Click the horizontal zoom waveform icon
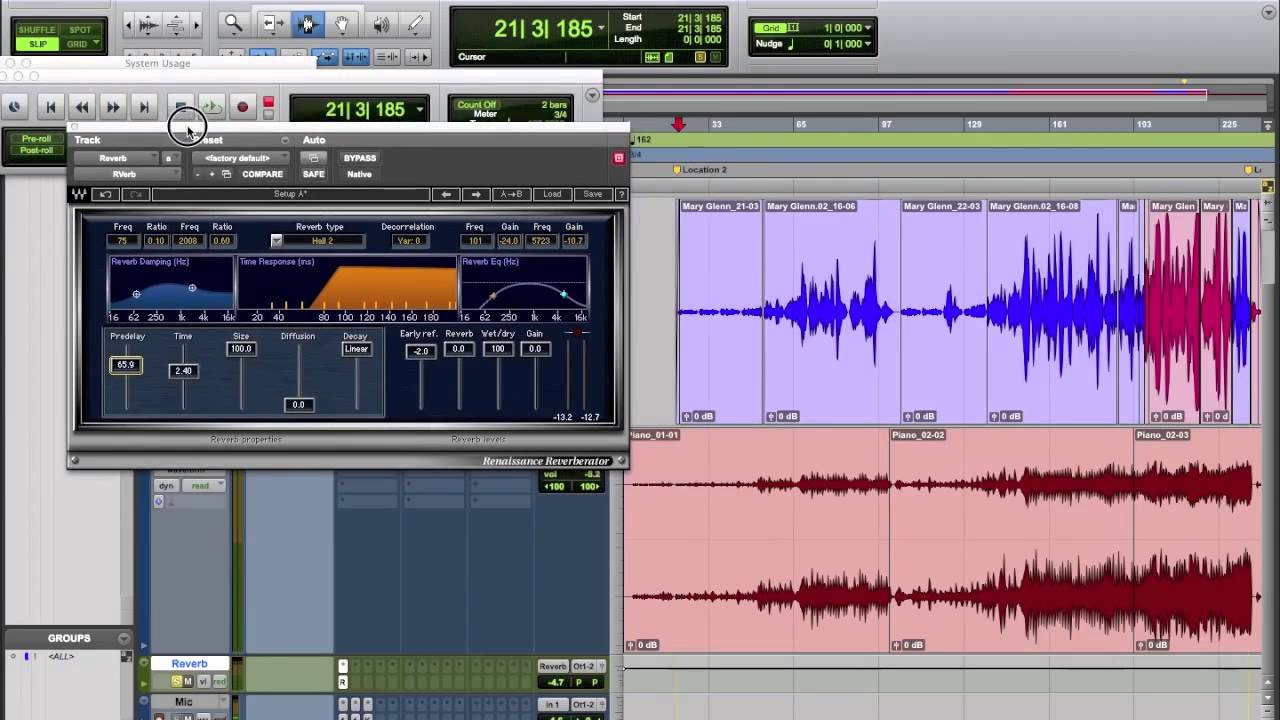1280x720 pixels. pyautogui.click(x=148, y=23)
